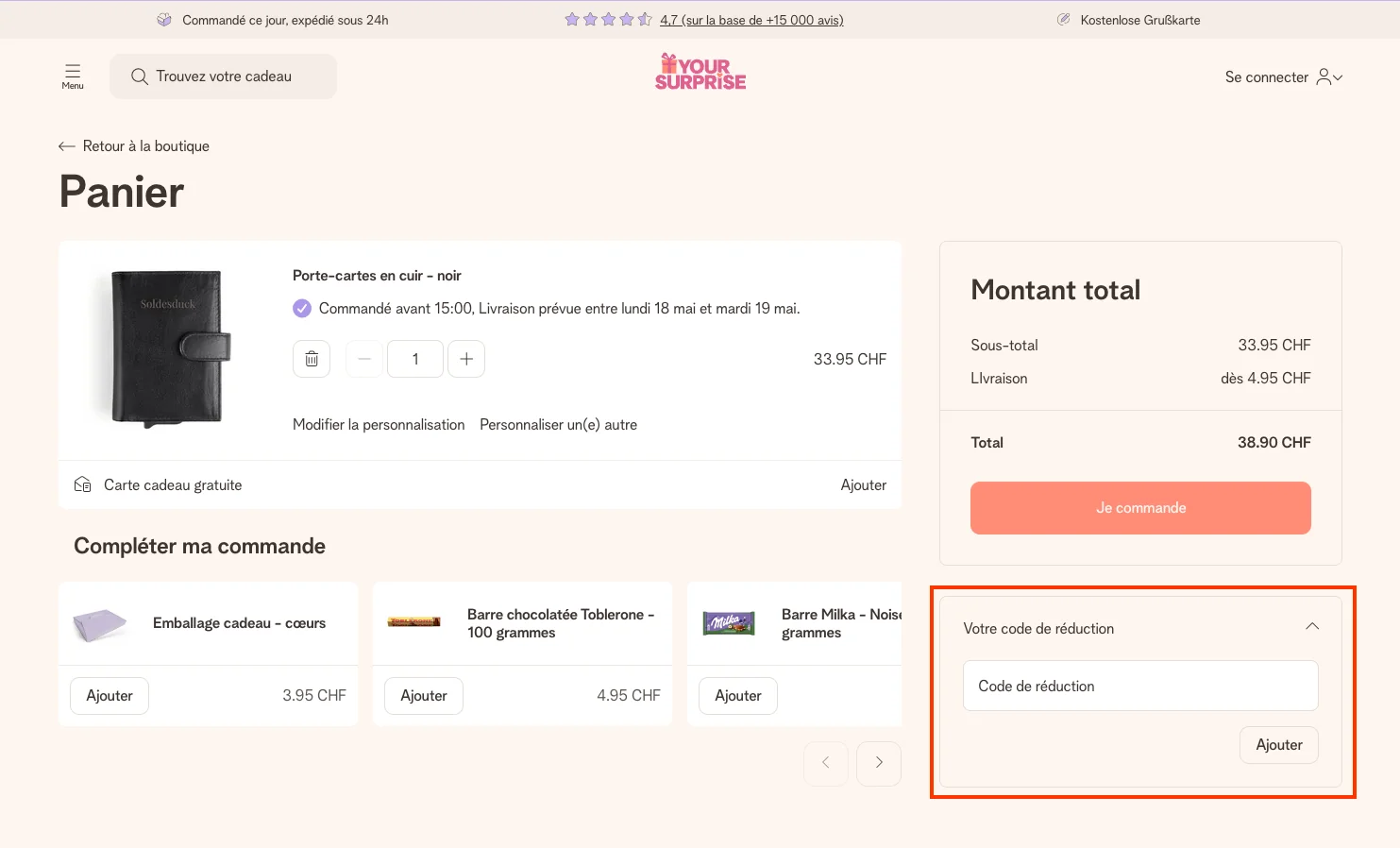Open the 4,7 reviews link
The image size is (1400, 848).
point(751,20)
